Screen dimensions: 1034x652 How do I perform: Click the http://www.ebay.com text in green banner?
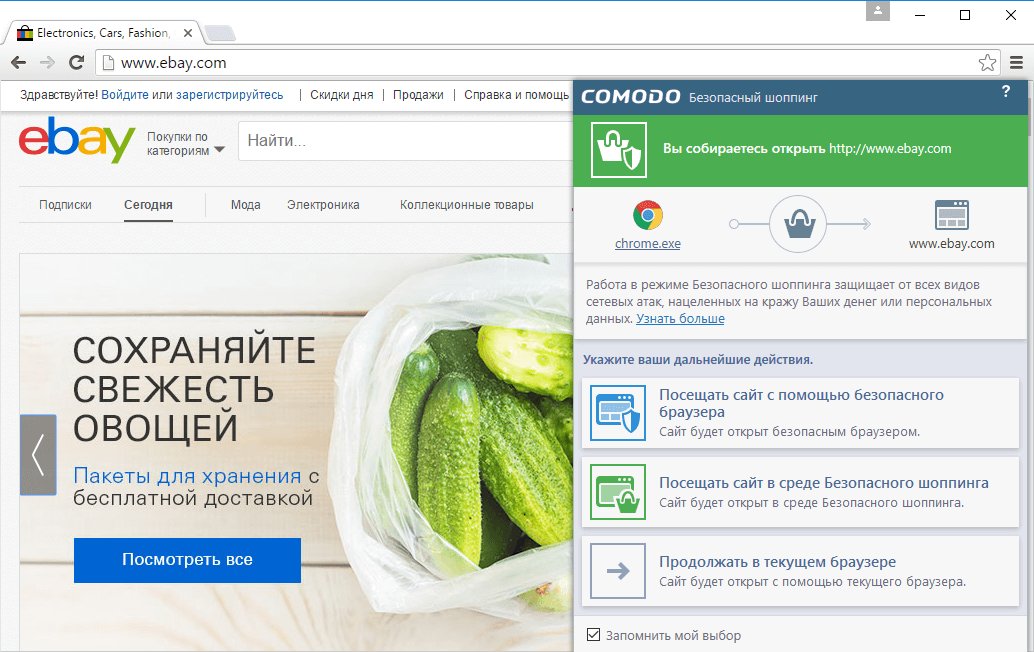890,148
